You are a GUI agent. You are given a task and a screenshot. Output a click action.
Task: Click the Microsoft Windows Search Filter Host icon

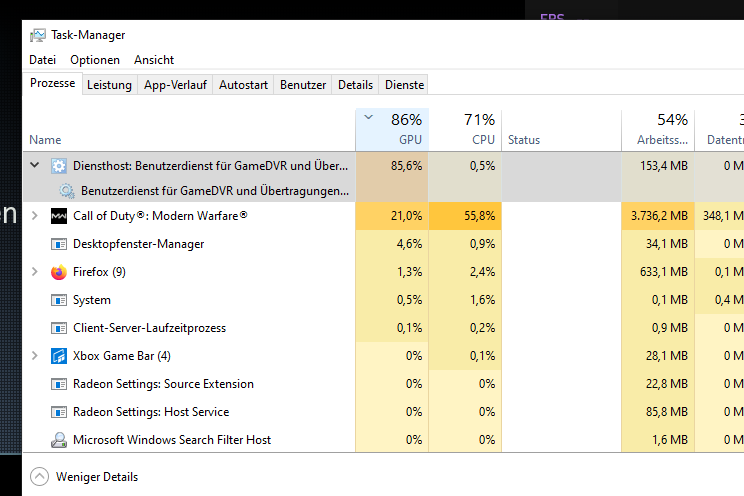pyautogui.click(x=59, y=440)
